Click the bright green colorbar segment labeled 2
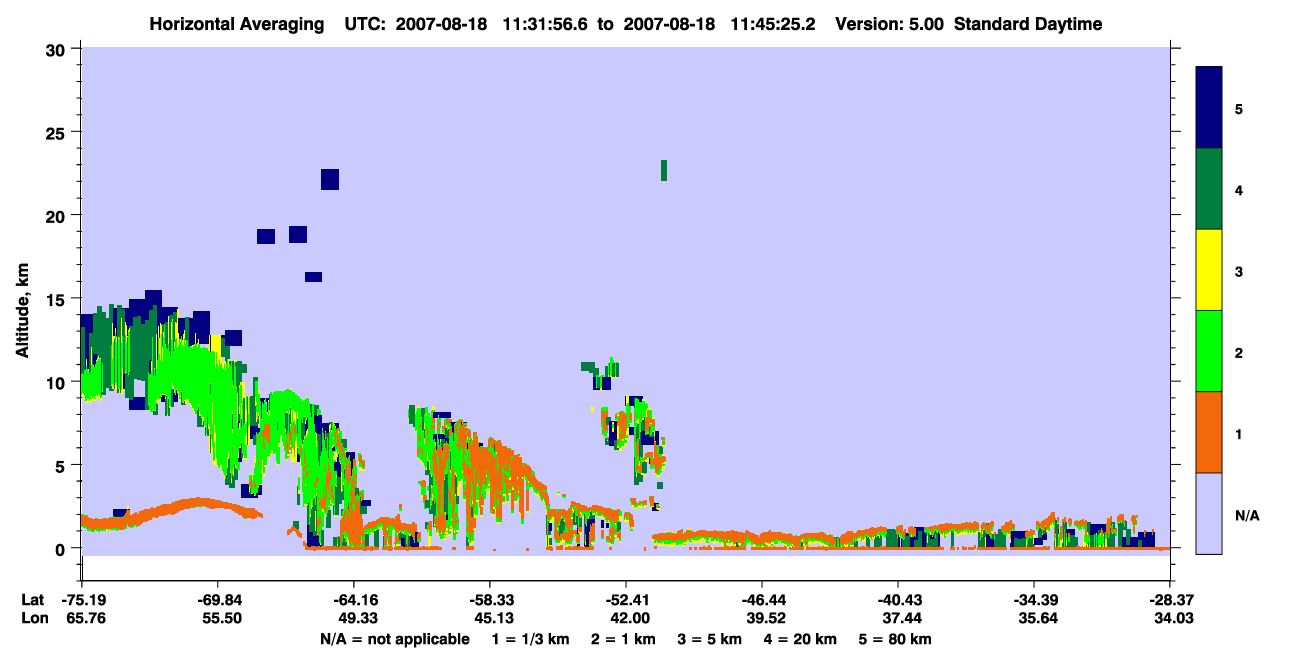 click(1209, 351)
